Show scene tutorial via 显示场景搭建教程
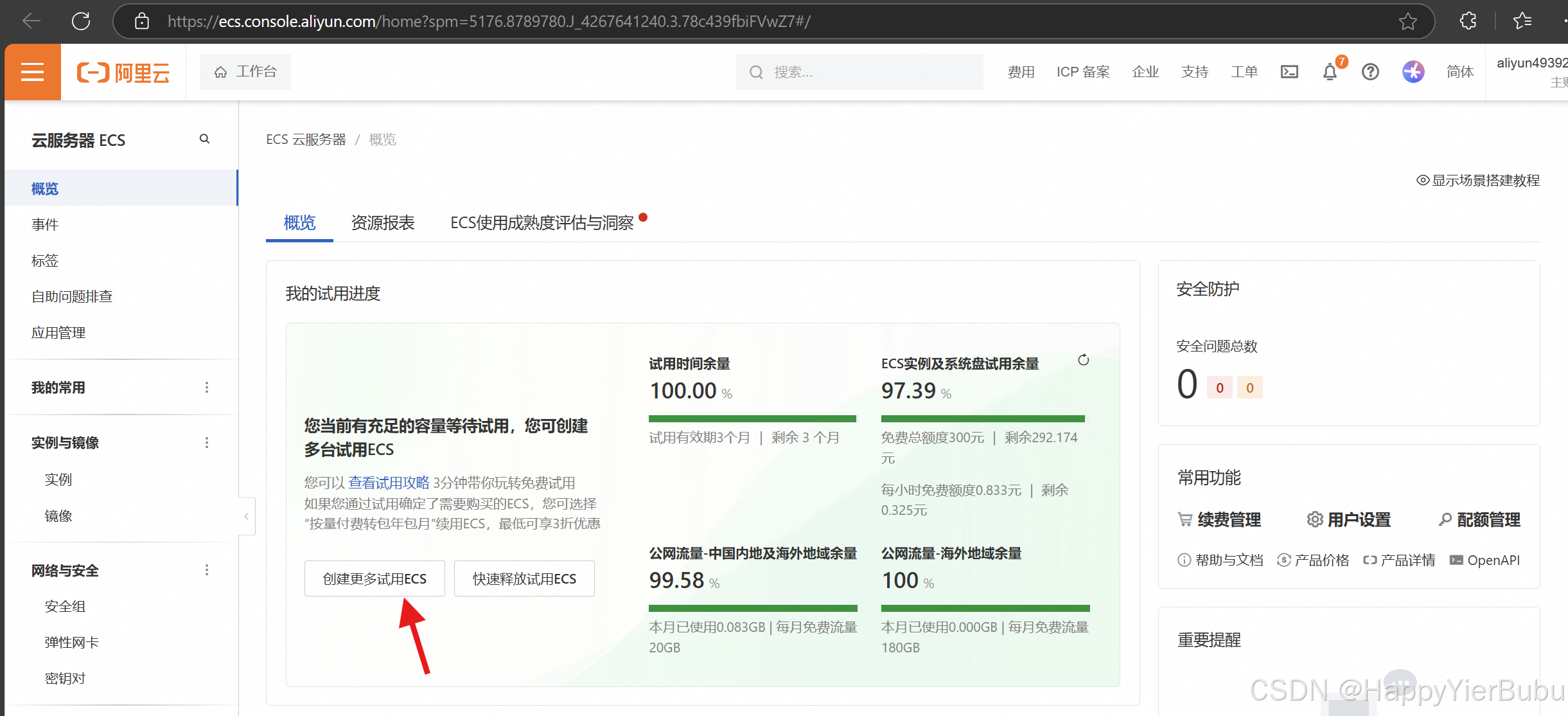The image size is (1568, 716). click(1478, 181)
